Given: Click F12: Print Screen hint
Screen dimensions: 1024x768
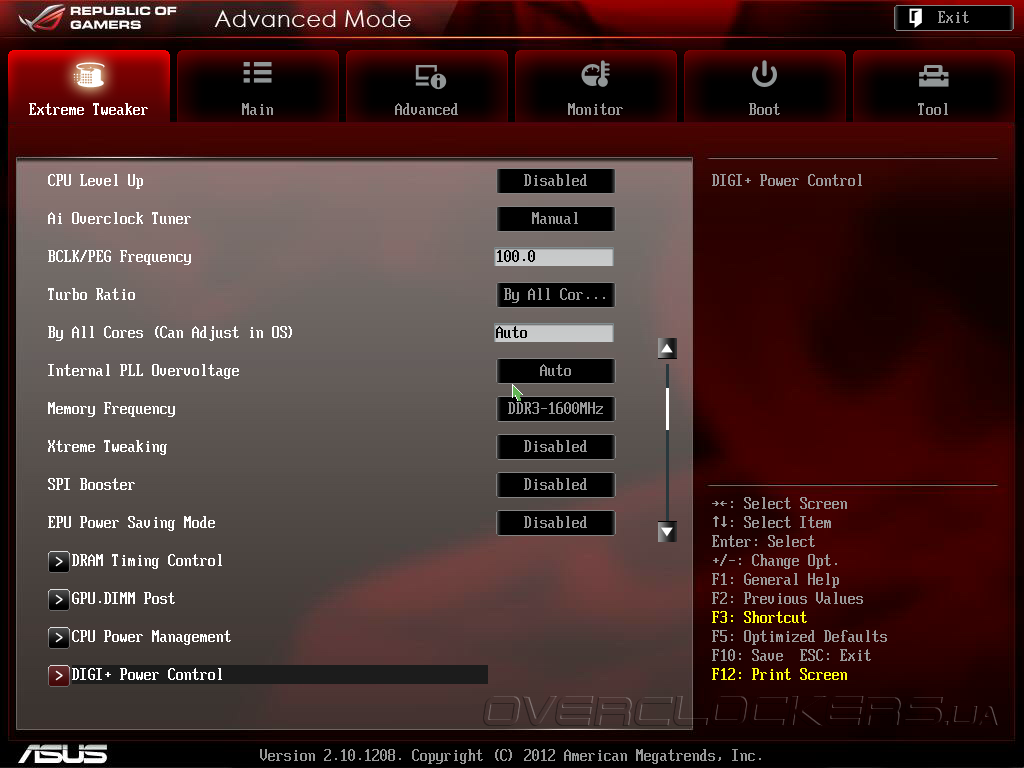Looking at the screenshot, I should click(779, 675).
